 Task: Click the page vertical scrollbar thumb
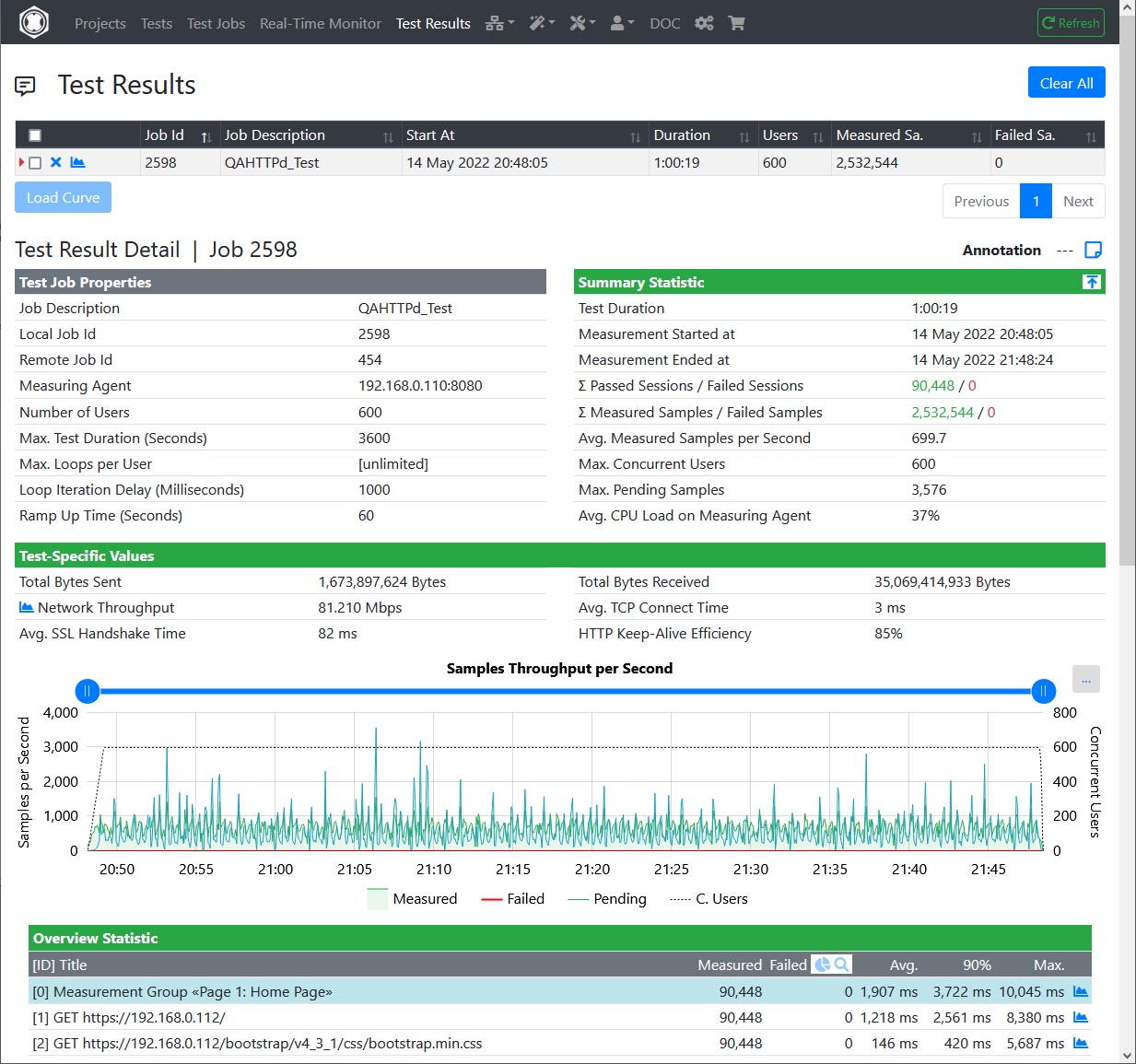coord(1128,290)
